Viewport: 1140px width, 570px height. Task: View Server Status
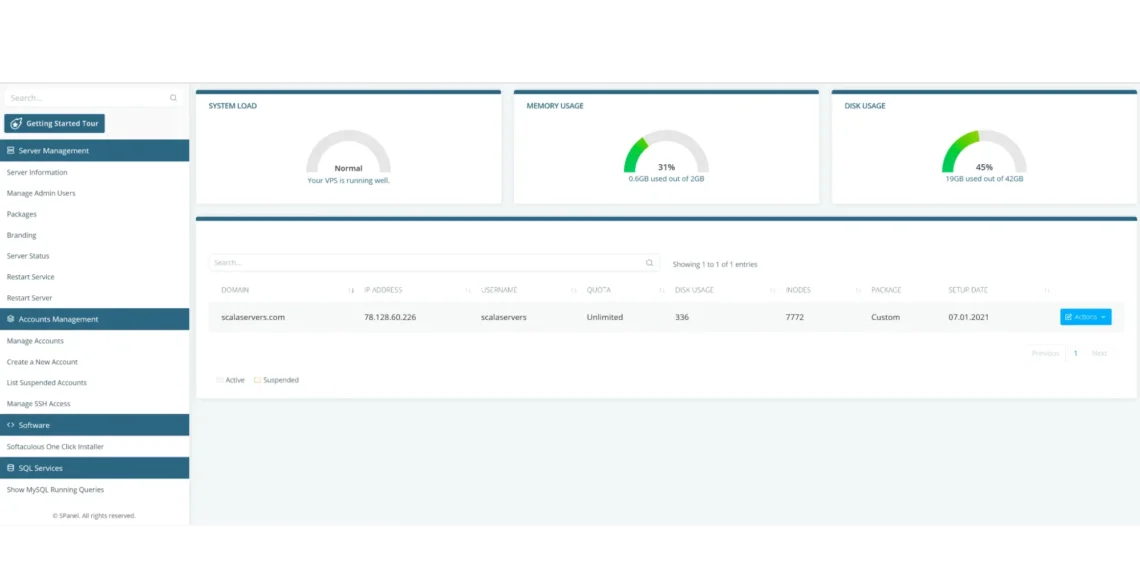tap(28, 256)
